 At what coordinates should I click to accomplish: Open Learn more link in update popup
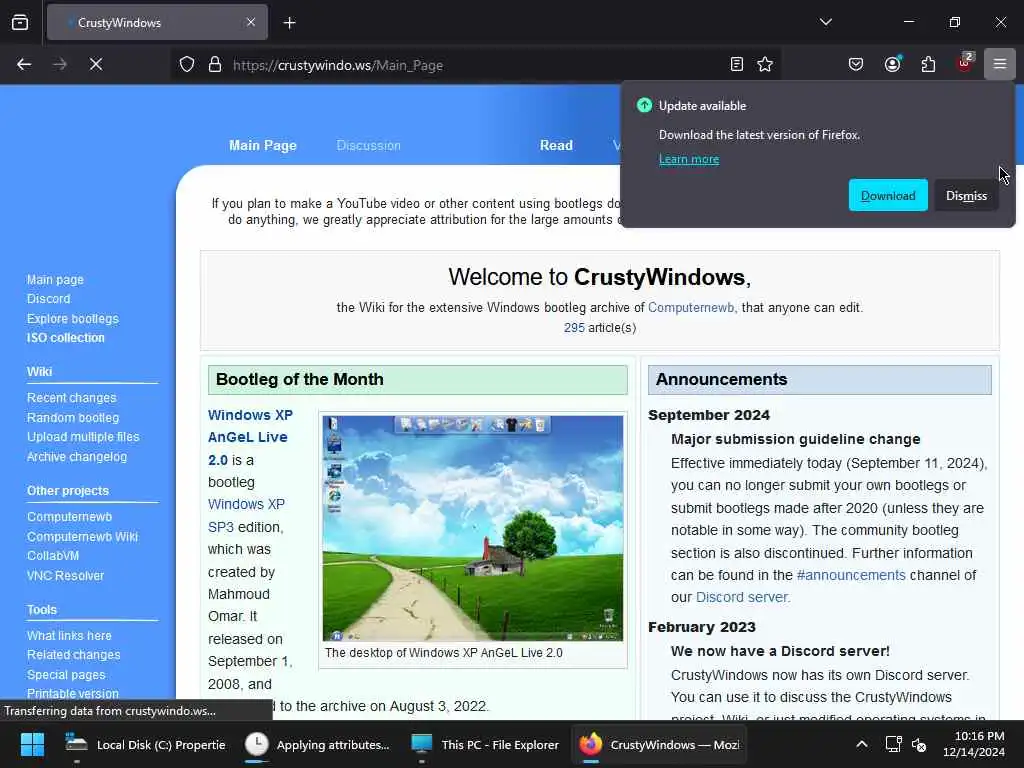[688, 159]
